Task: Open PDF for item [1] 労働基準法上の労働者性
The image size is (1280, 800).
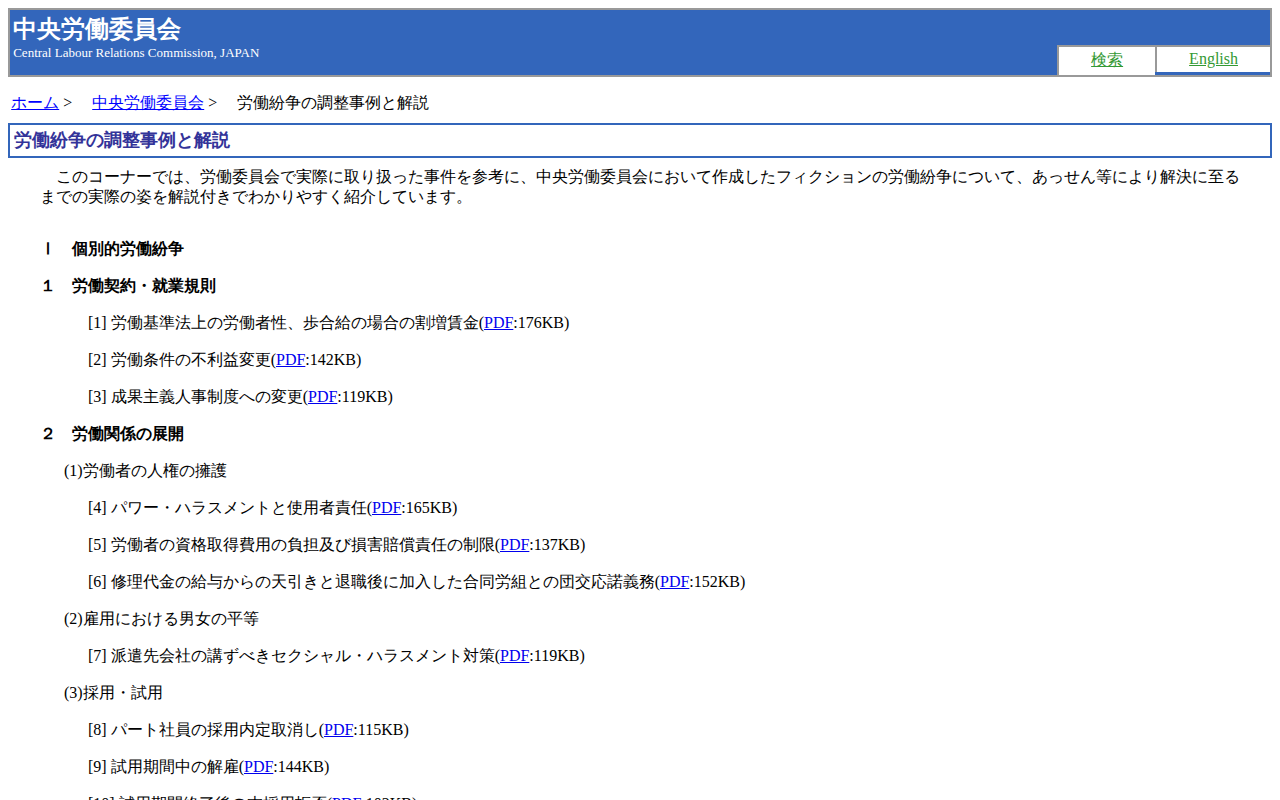Action: pos(498,323)
